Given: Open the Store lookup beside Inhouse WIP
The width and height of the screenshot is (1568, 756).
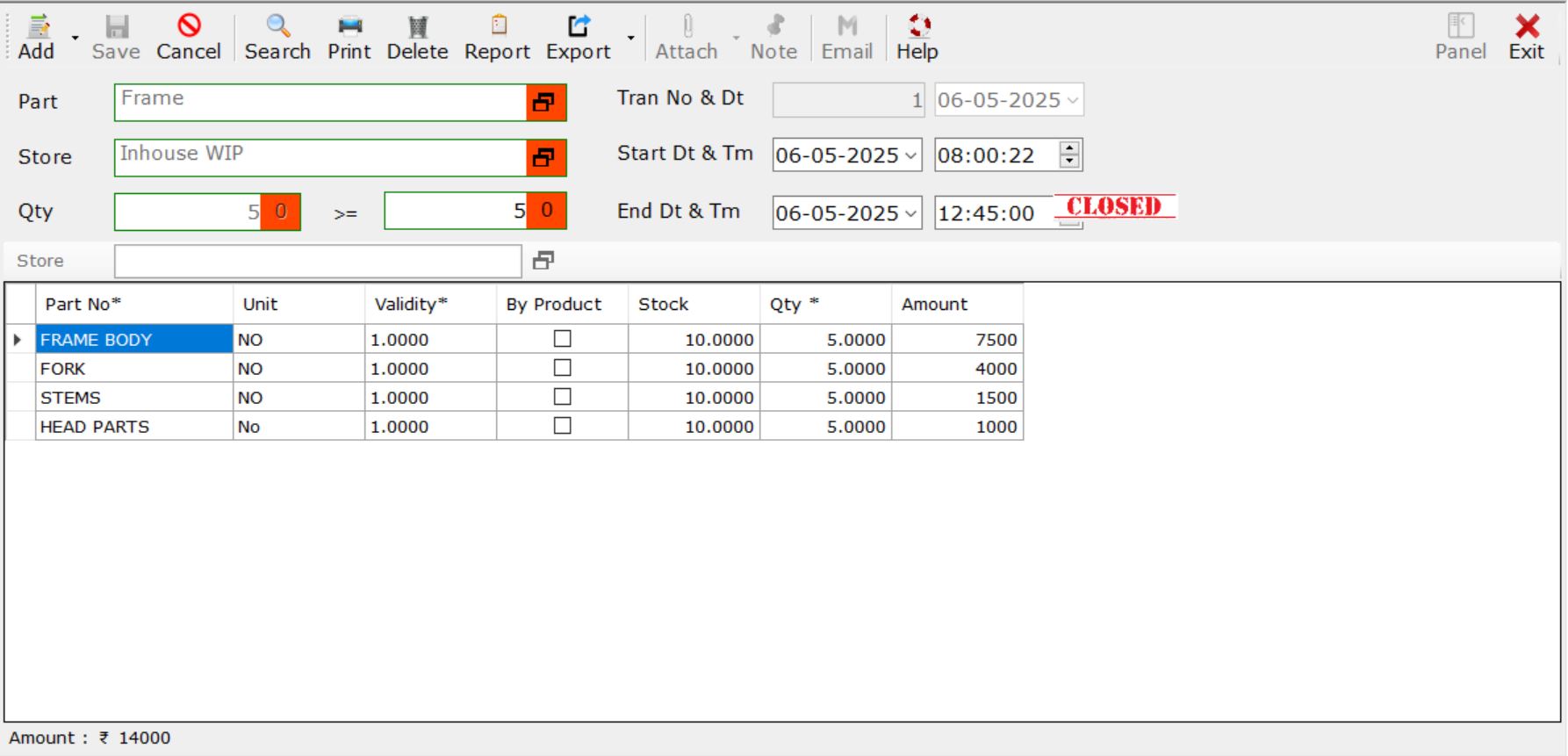Looking at the screenshot, I should [x=545, y=158].
